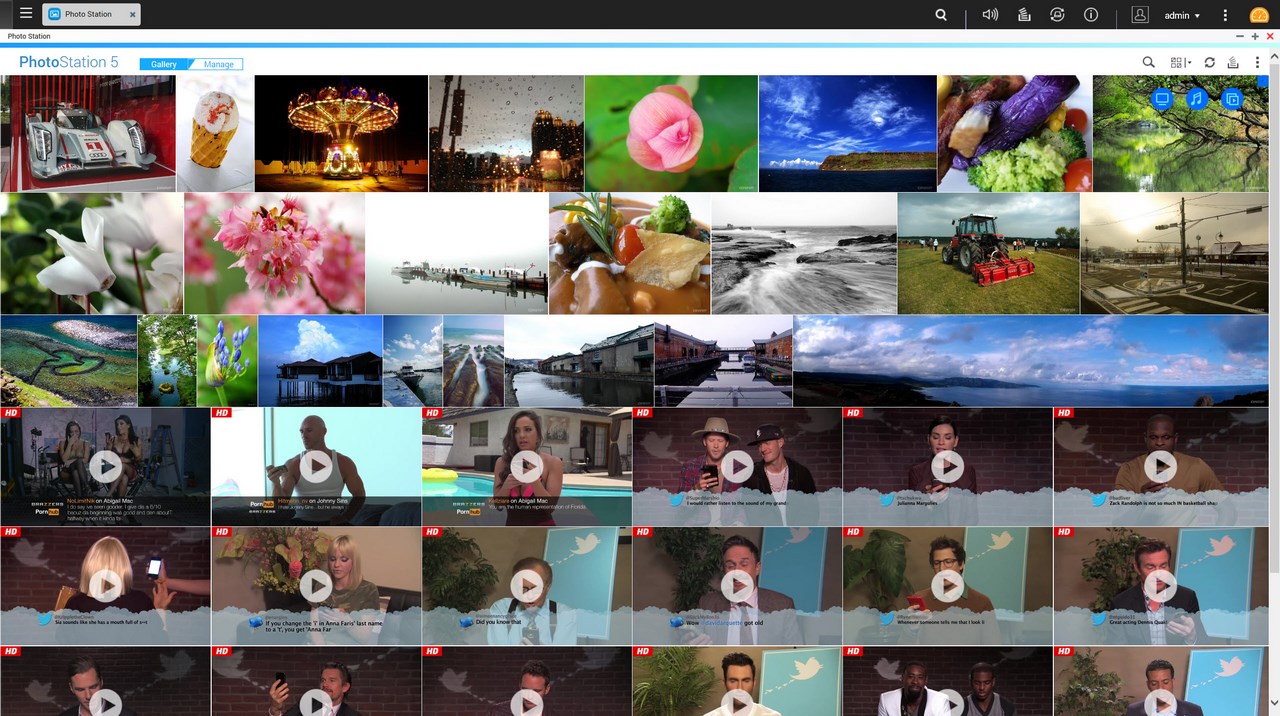Image resolution: width=1280 pixels, height=716 pixels.
Task: Open the overwater bungalows photo
Action: (321, 361)
